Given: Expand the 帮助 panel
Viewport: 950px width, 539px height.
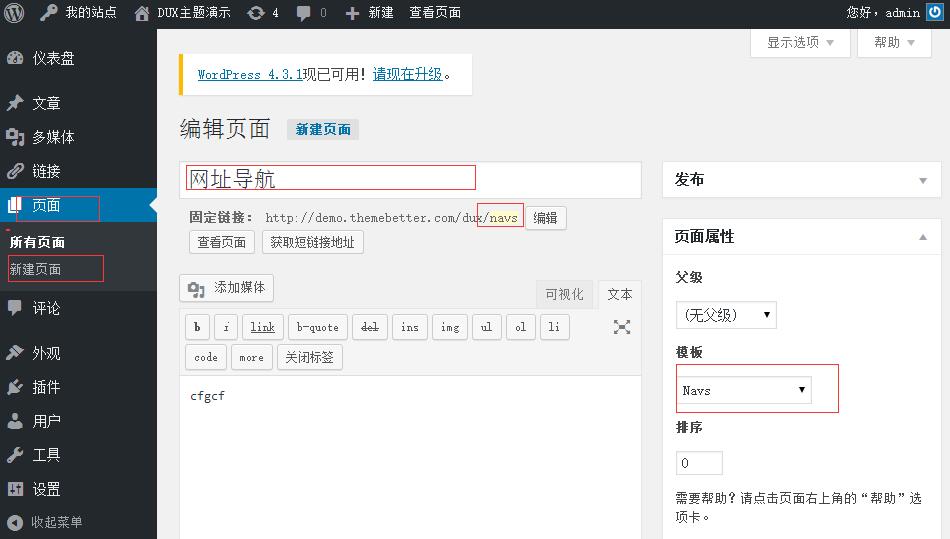Looking at the screenshot, I should click(x=894, y=42).
